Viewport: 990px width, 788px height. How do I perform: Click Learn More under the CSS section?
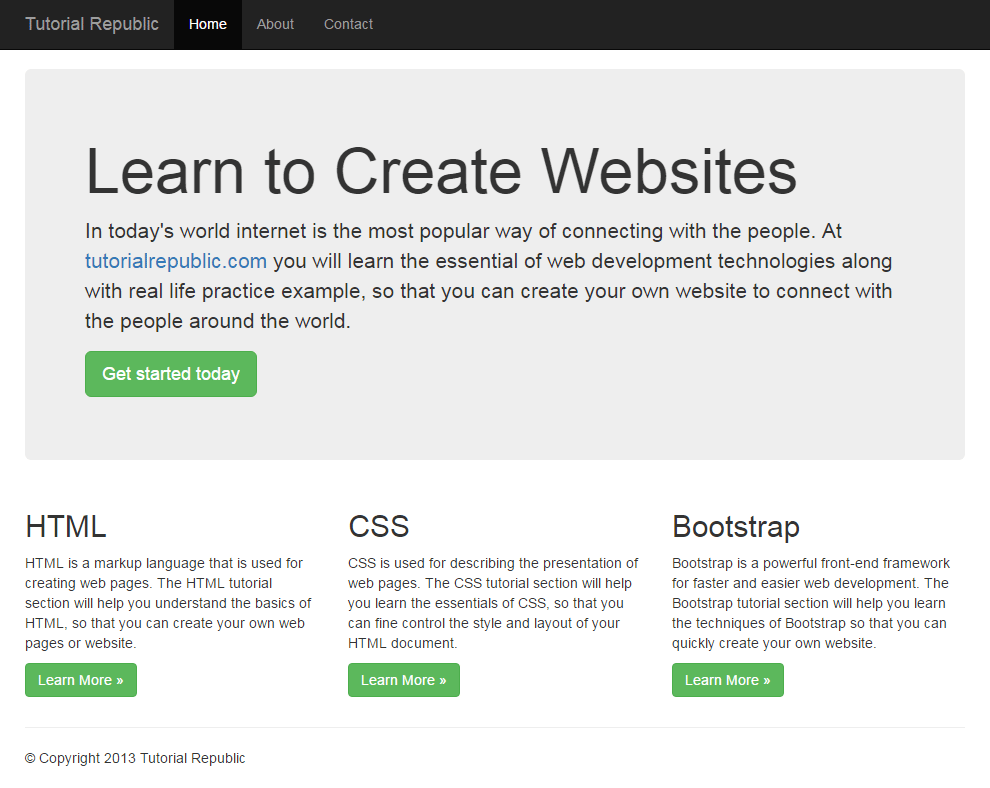coord(403,679)
